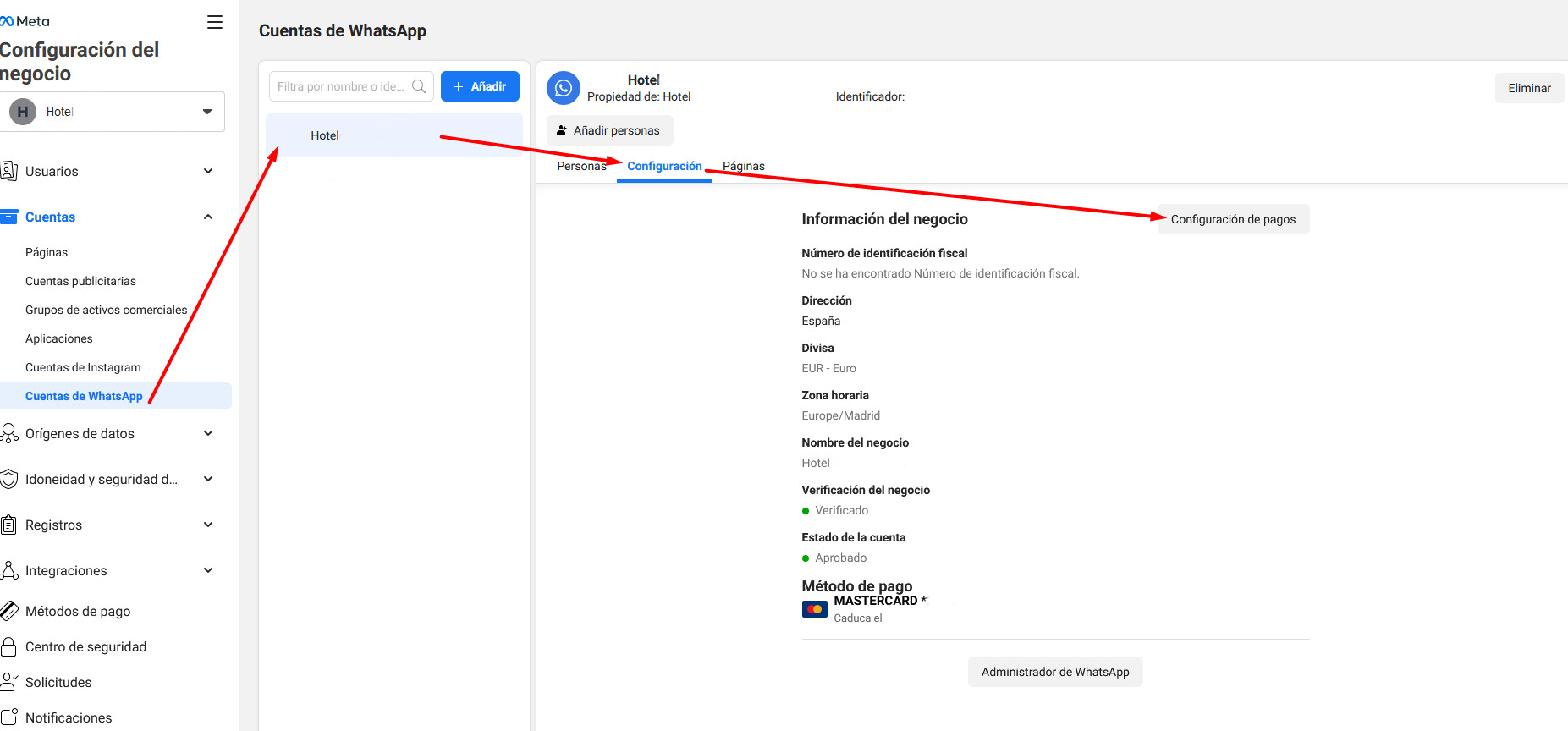
Task: Click the Idoneidad y seguridad shield icon
Action: click(x=9, y=479)
